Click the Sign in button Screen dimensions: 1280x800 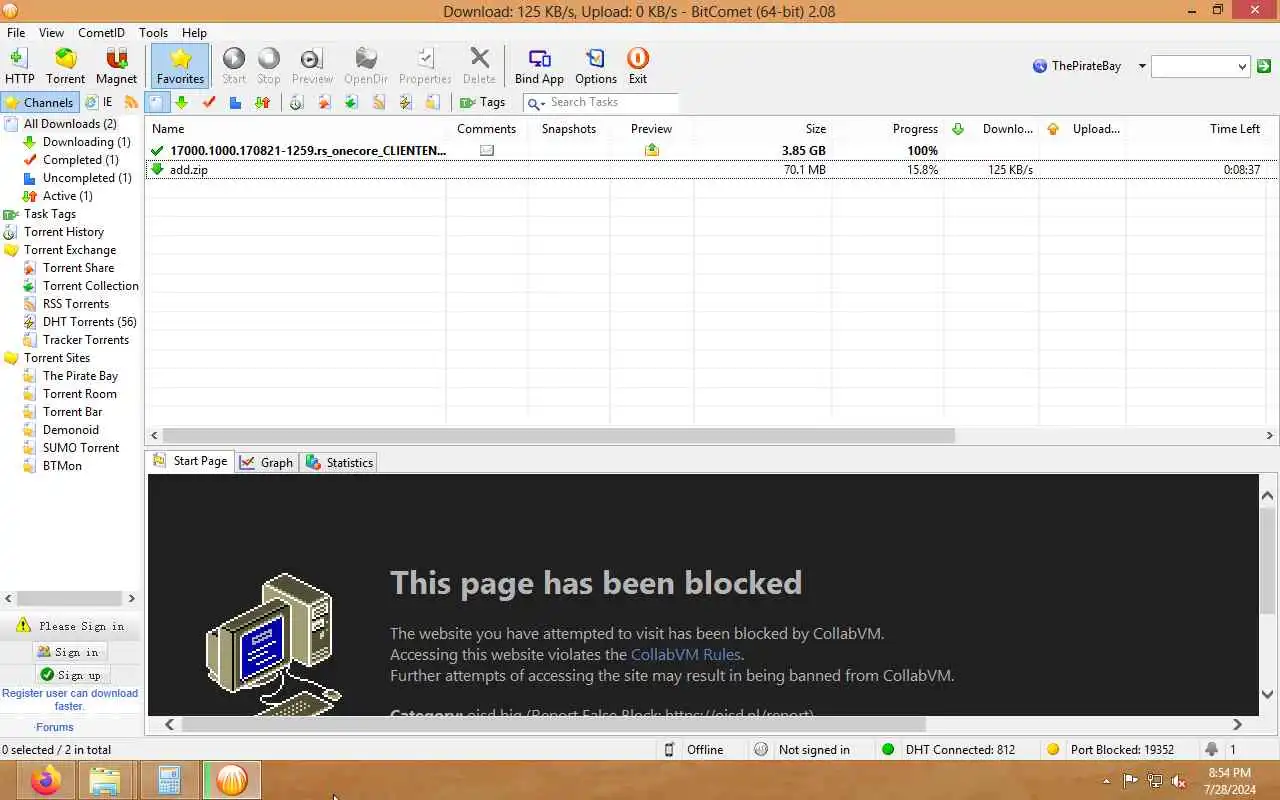(x=69, y=652)
